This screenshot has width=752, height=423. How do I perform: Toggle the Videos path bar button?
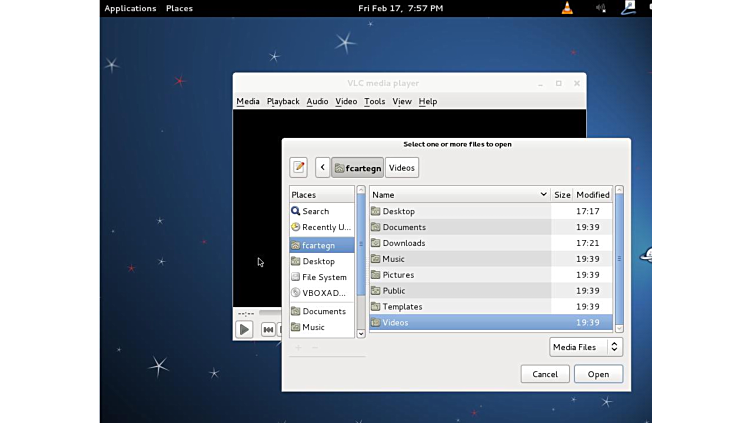click(402, 168)
